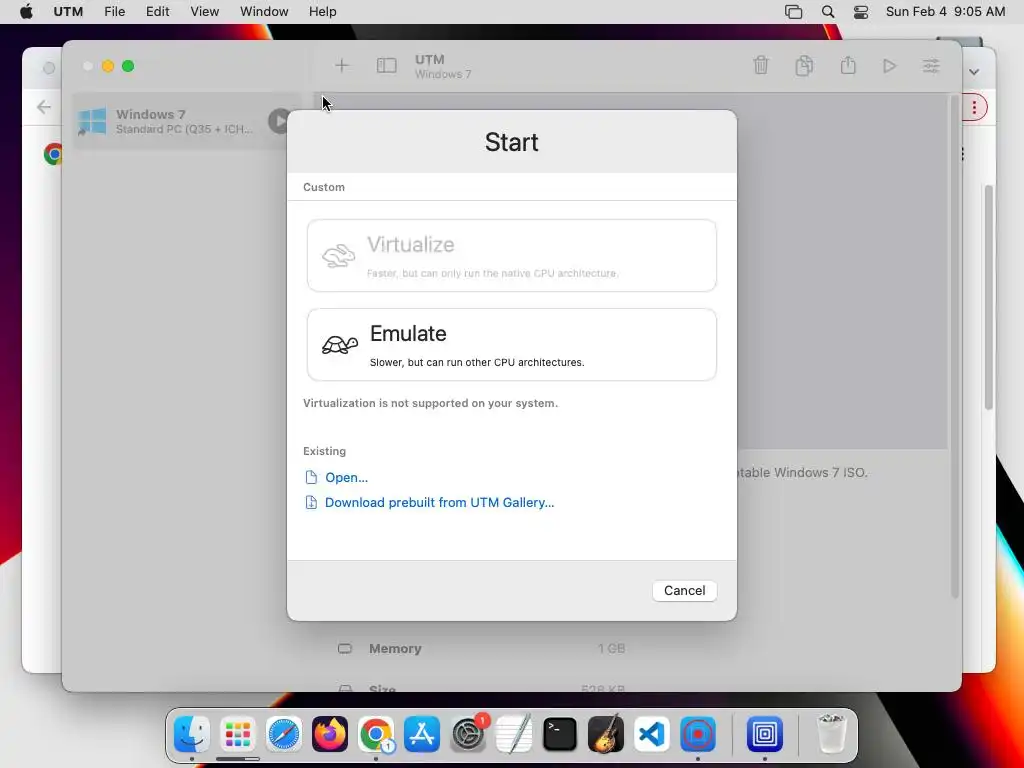Image resolution: width=1024 pixels, height=768 pixels.
Task: Click the Custom section label
Action: 324,187
